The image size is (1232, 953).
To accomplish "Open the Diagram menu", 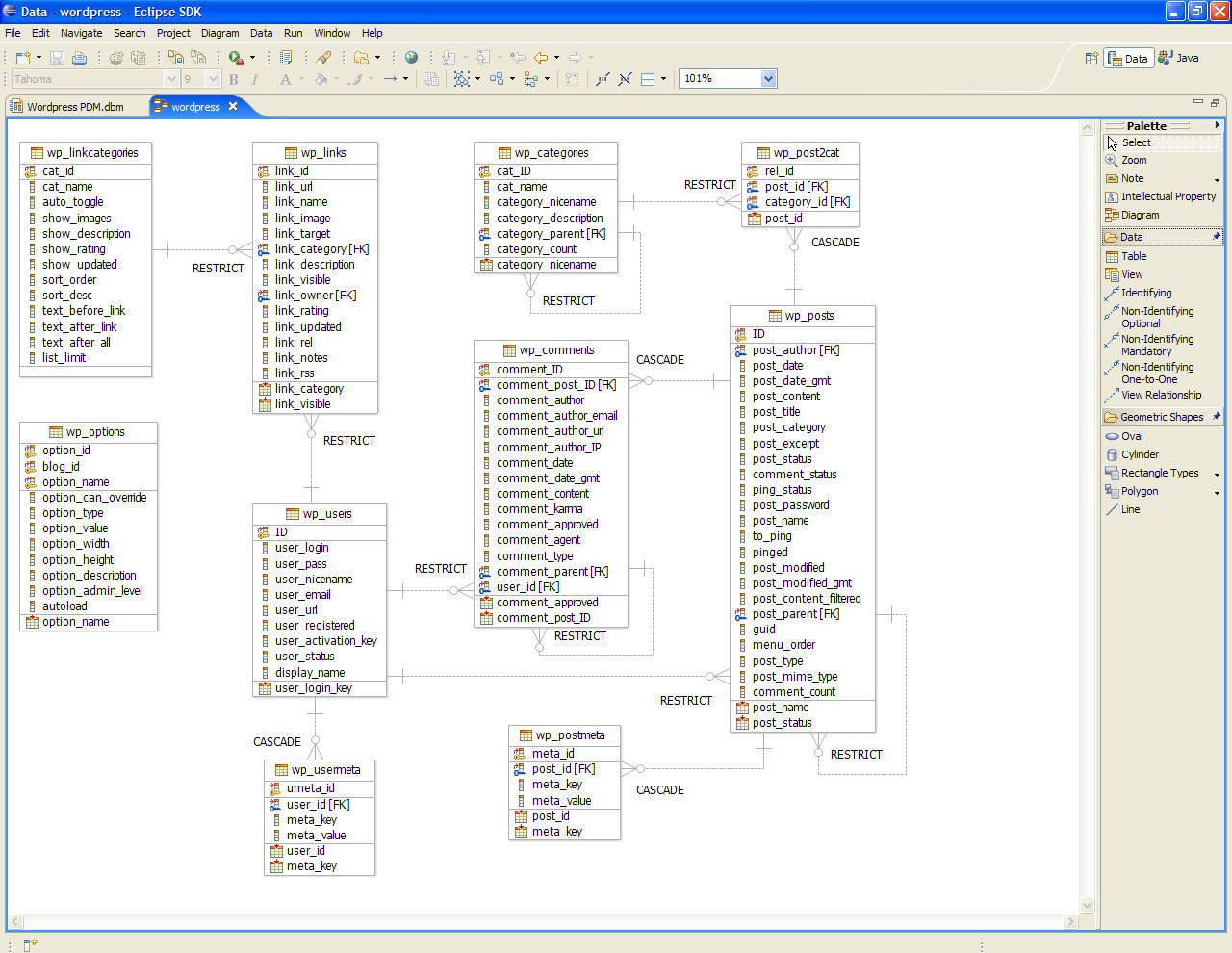I will (x=219, y=33).
